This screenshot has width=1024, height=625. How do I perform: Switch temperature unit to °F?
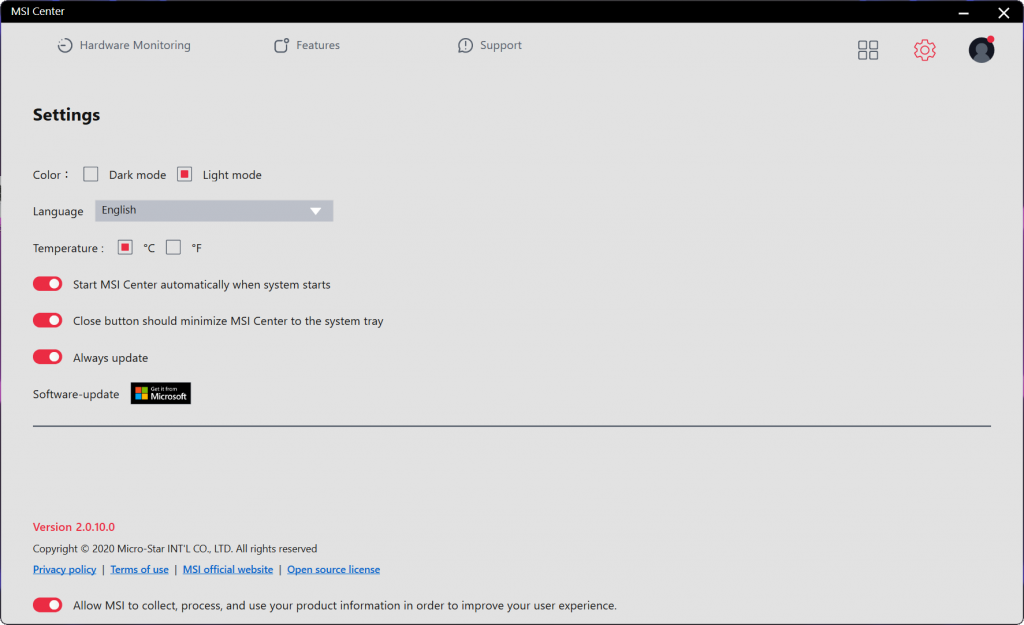(x=174, y=247)
